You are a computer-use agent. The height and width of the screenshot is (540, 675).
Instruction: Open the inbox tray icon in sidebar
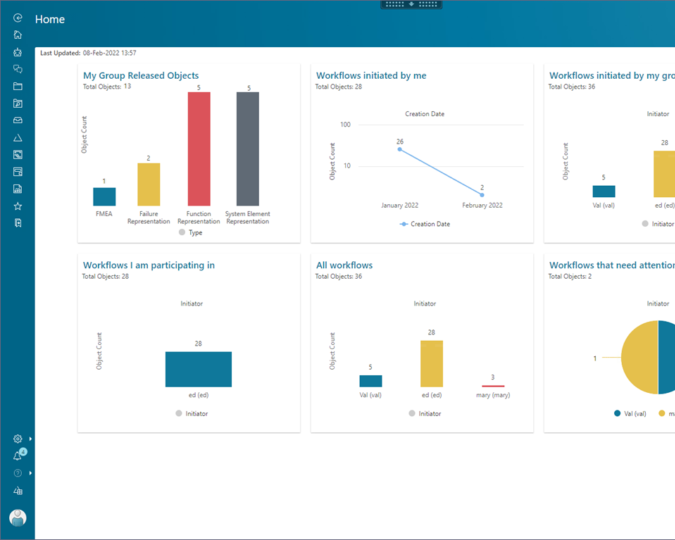17,120
